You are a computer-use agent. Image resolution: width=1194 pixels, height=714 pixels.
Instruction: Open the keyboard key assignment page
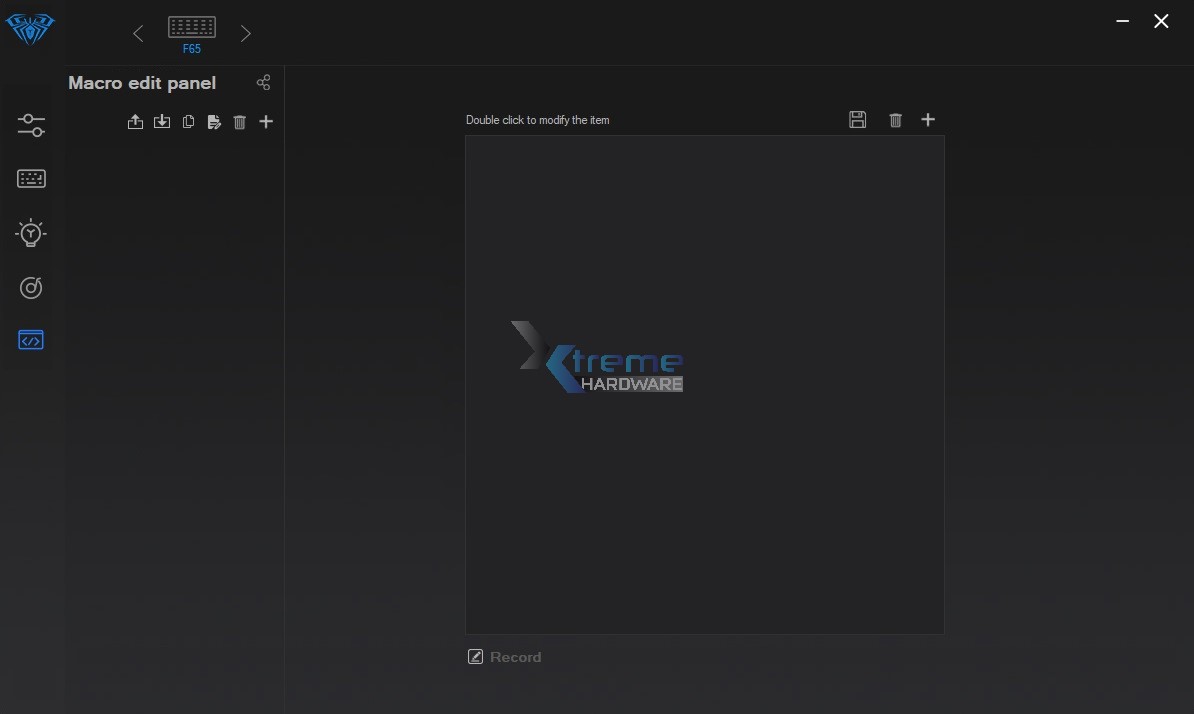31,179
